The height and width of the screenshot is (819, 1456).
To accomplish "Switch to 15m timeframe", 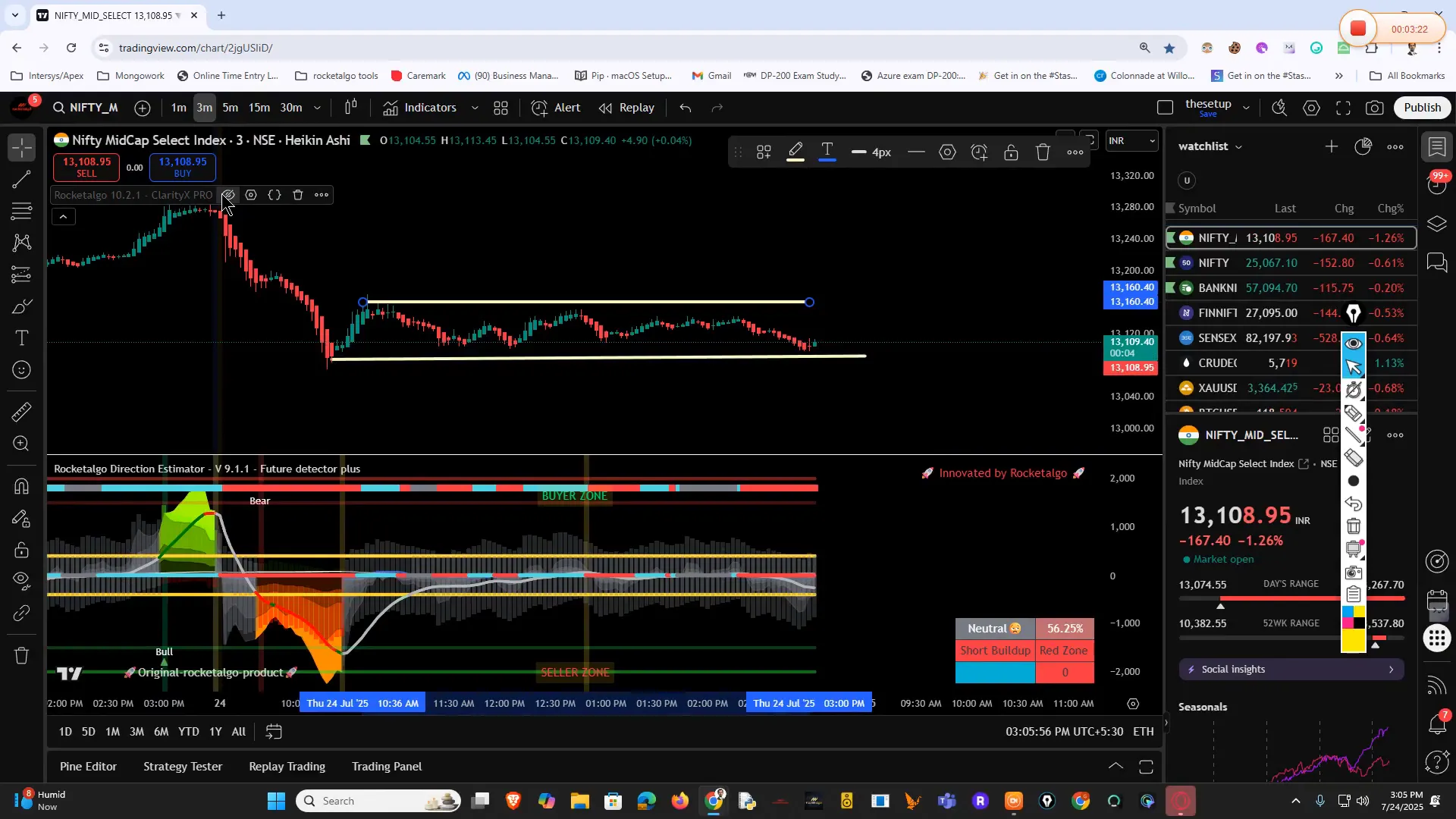I will tap(259, 108).
